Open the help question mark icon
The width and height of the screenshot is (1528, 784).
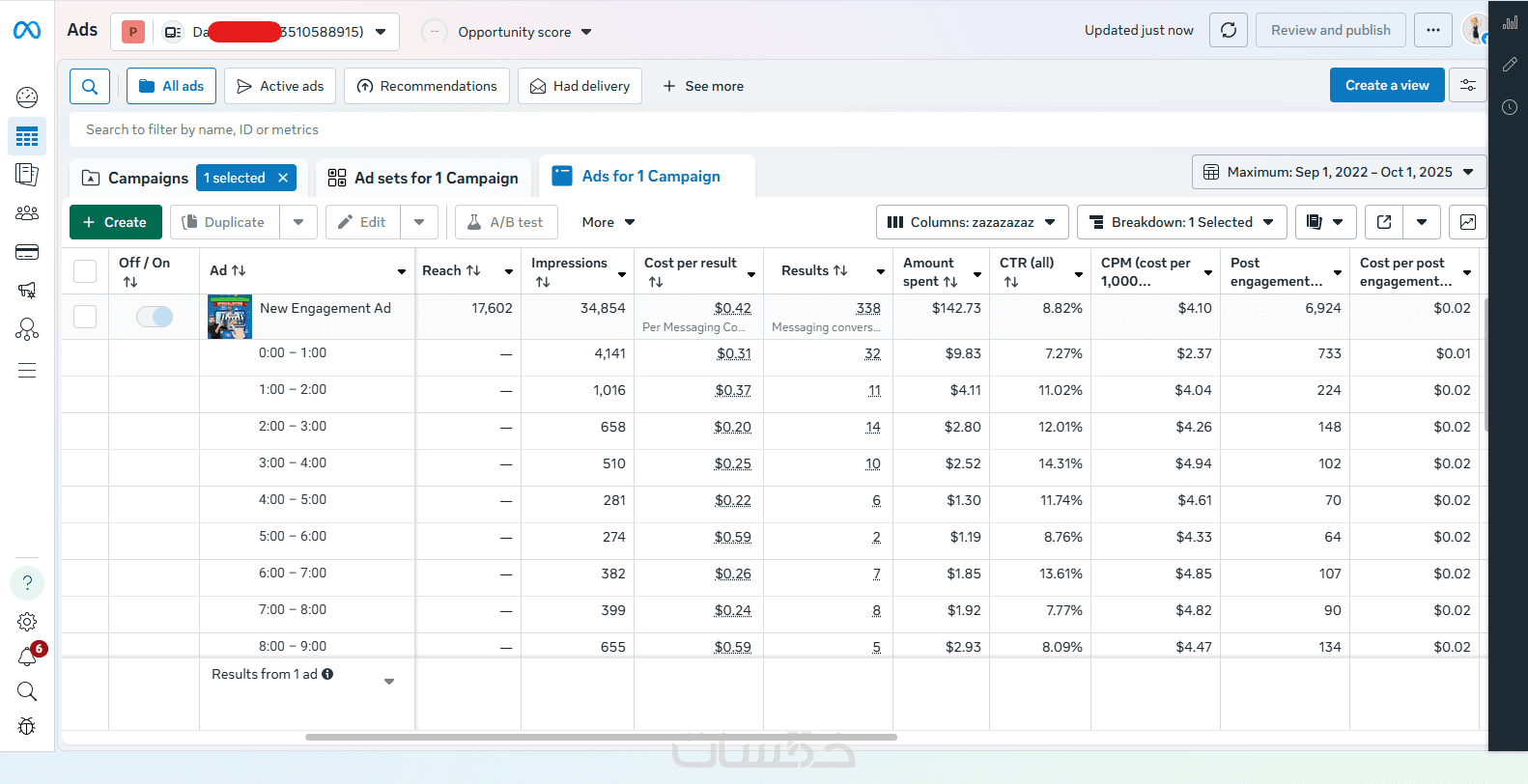27,582
